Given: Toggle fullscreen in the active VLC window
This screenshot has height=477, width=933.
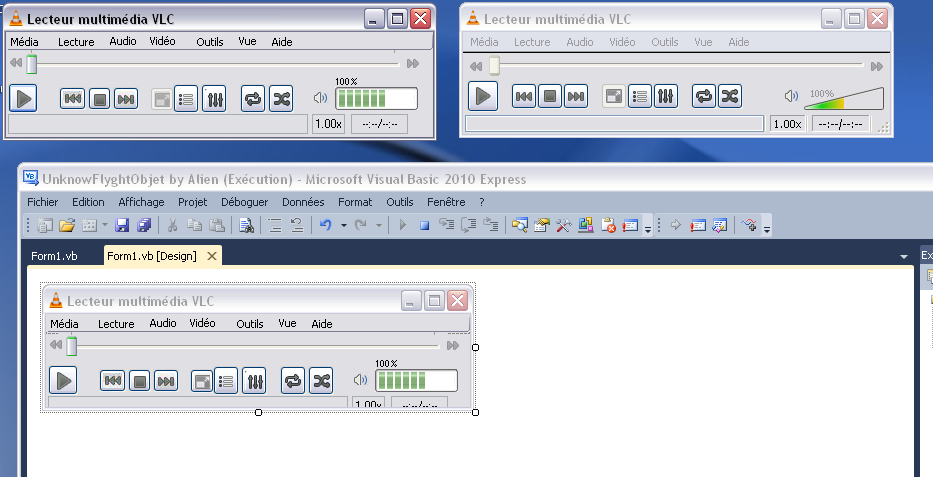Looking at the screenshot, I should coord(161,99).
